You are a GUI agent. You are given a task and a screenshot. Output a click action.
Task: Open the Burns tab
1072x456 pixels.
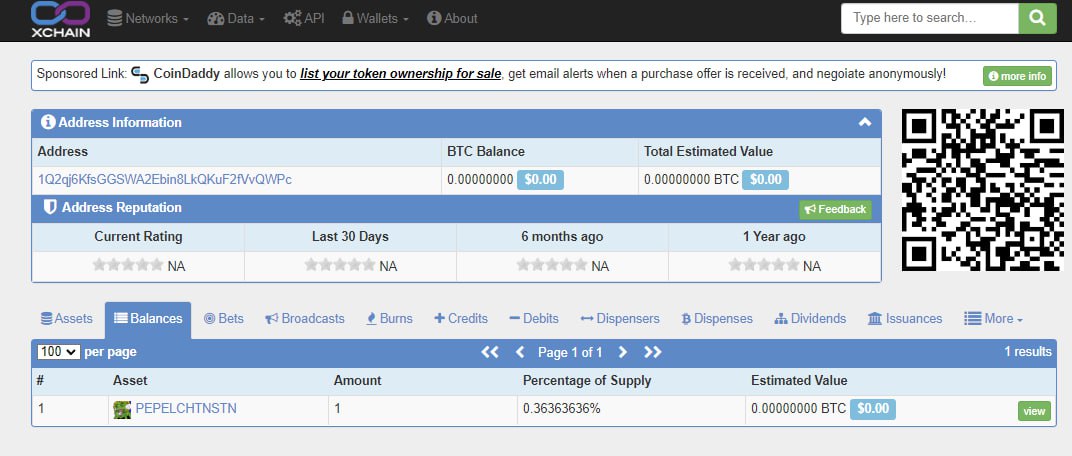point(389,319)
